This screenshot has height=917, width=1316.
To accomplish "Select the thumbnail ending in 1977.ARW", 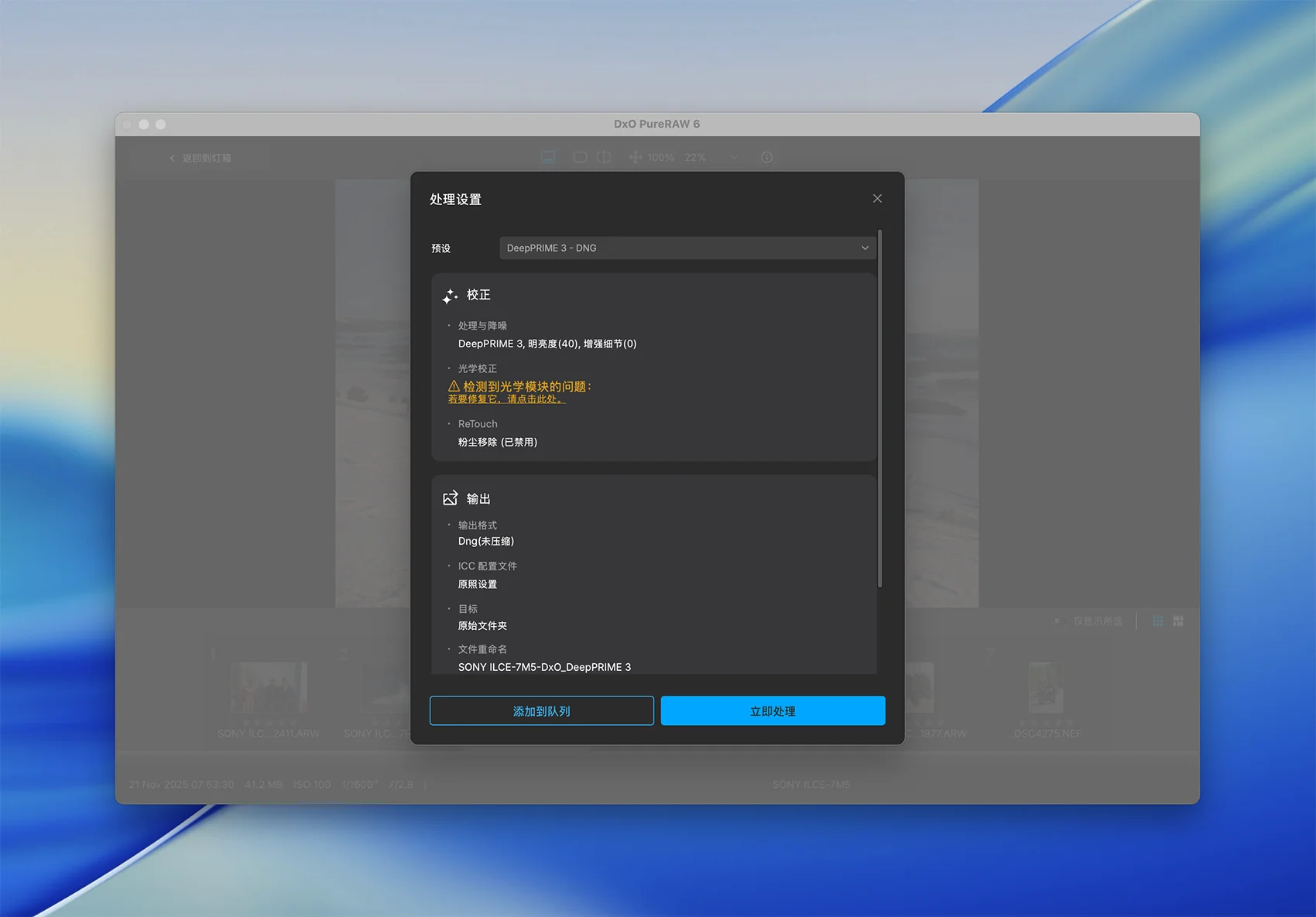I will pos(920,689).
